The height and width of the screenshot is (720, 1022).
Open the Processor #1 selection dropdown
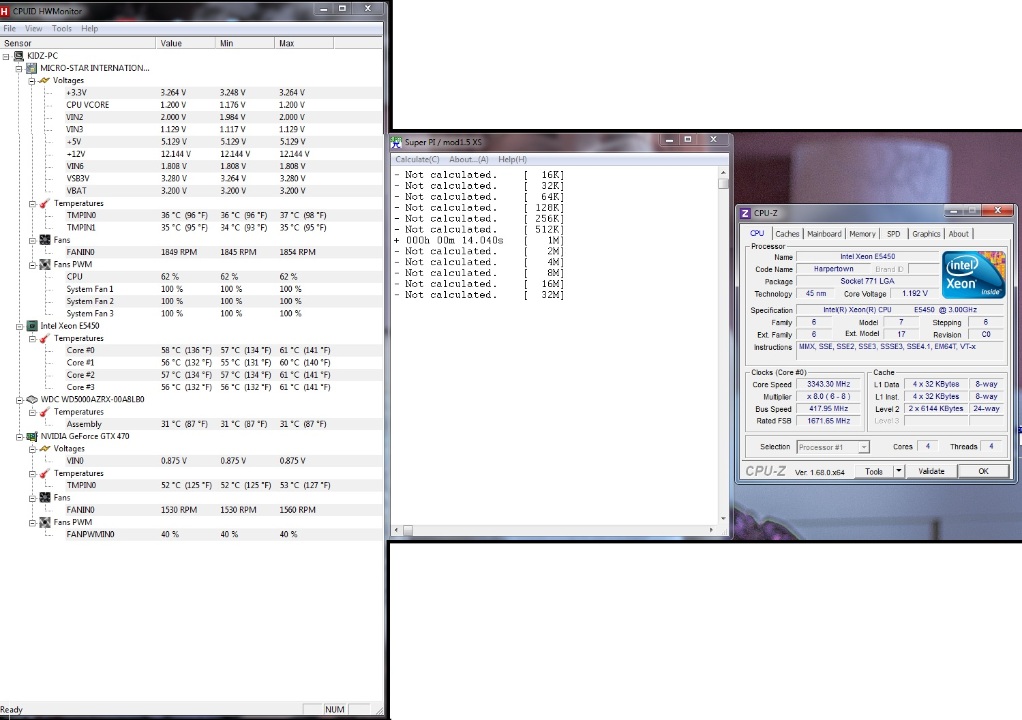[x=864, y=447]
